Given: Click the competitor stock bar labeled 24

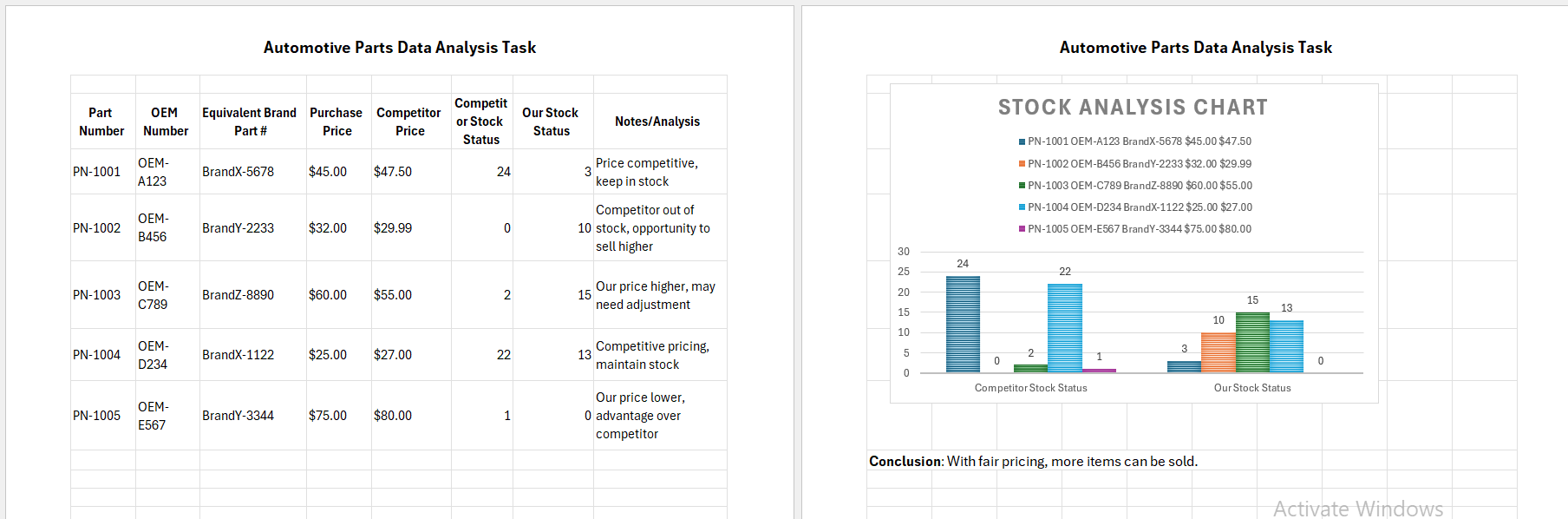Looking at the screenshot, I should coord(963,324).
